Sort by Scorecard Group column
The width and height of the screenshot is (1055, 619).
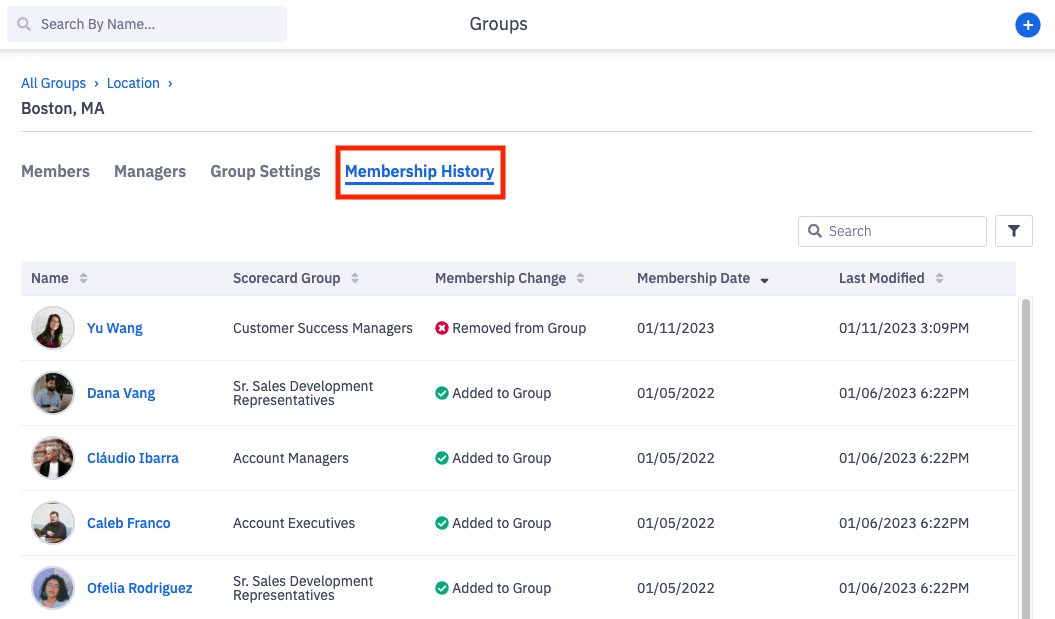(x=355, y=278)
